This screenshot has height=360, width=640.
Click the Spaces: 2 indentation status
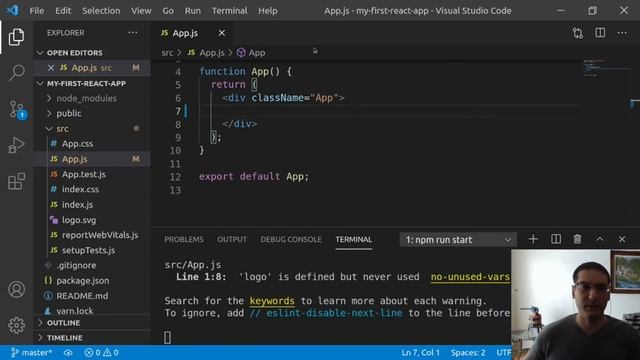(468, 353)
